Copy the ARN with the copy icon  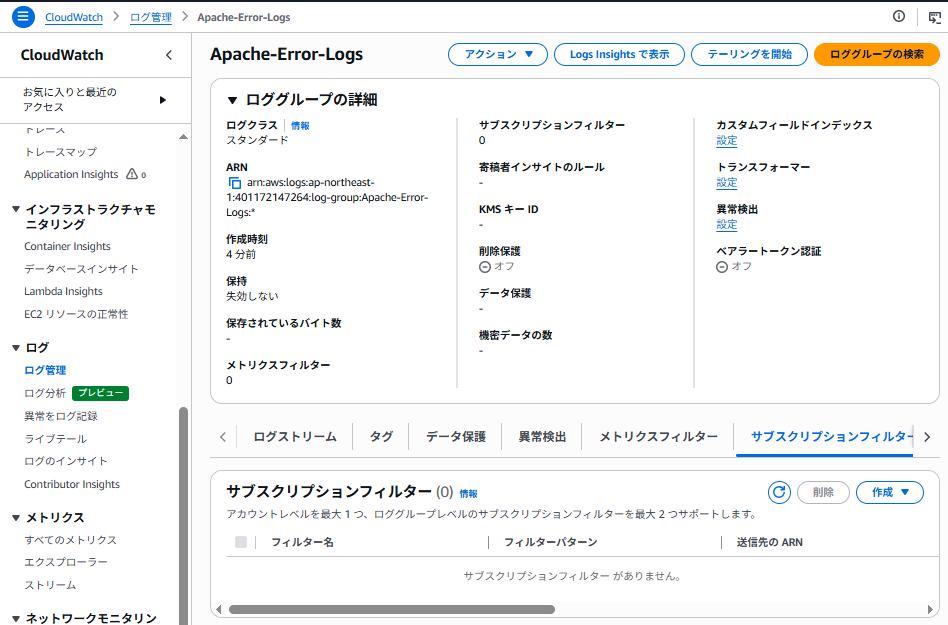[235, 183]
